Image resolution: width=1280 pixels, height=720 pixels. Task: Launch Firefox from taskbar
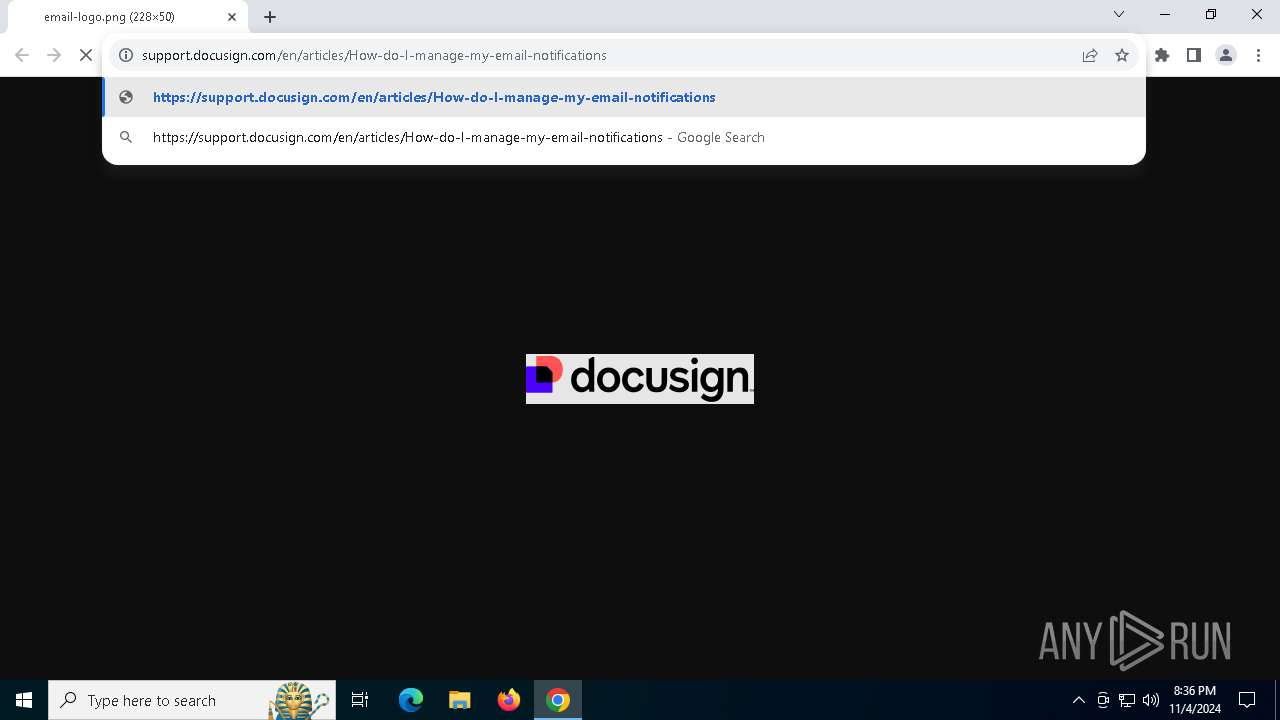point(509,700)
